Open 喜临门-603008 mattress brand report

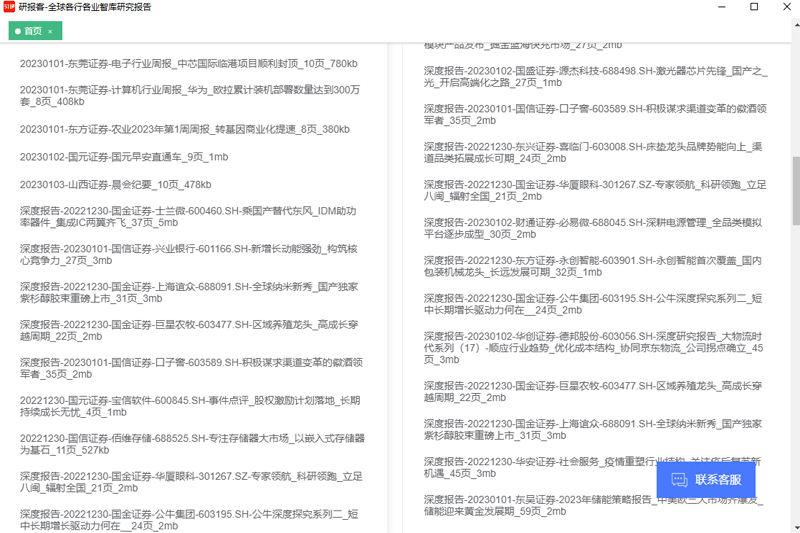593,152
